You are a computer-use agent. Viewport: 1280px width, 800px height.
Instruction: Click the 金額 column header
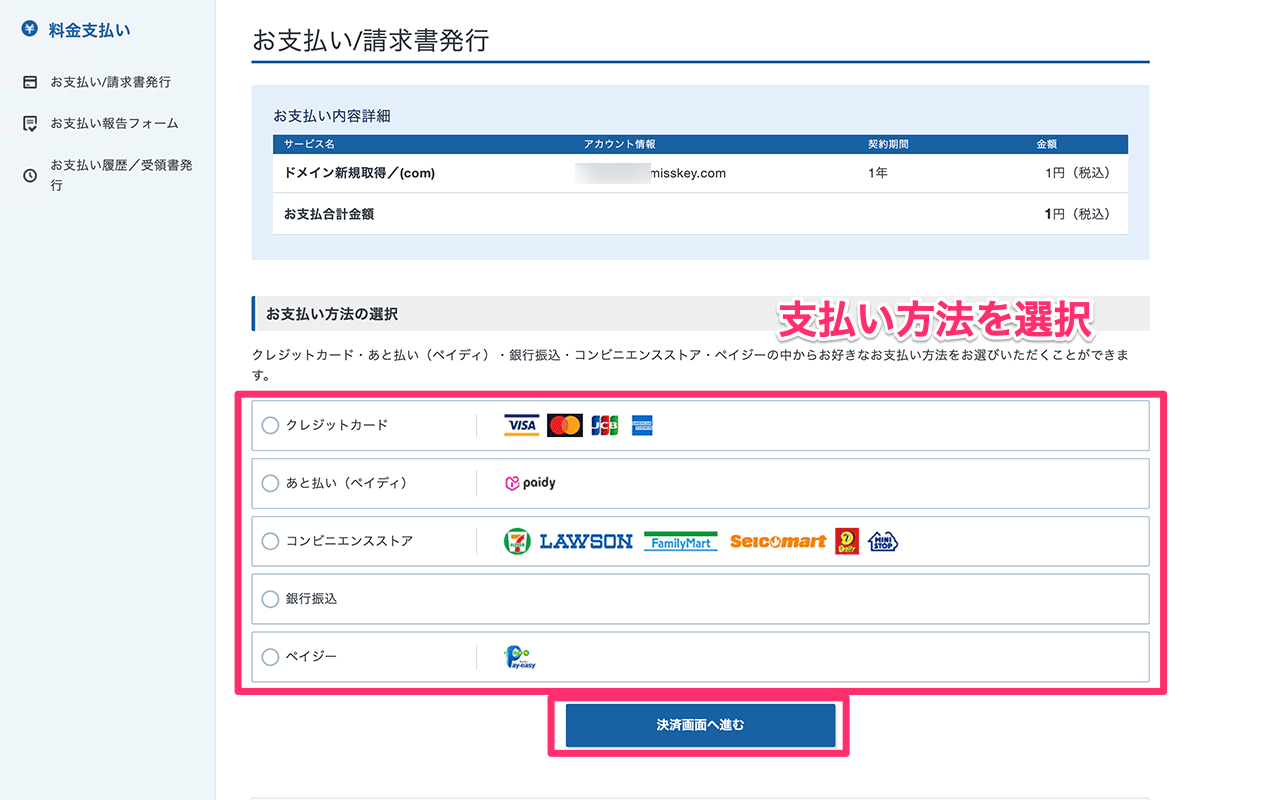click(1047, 145)
